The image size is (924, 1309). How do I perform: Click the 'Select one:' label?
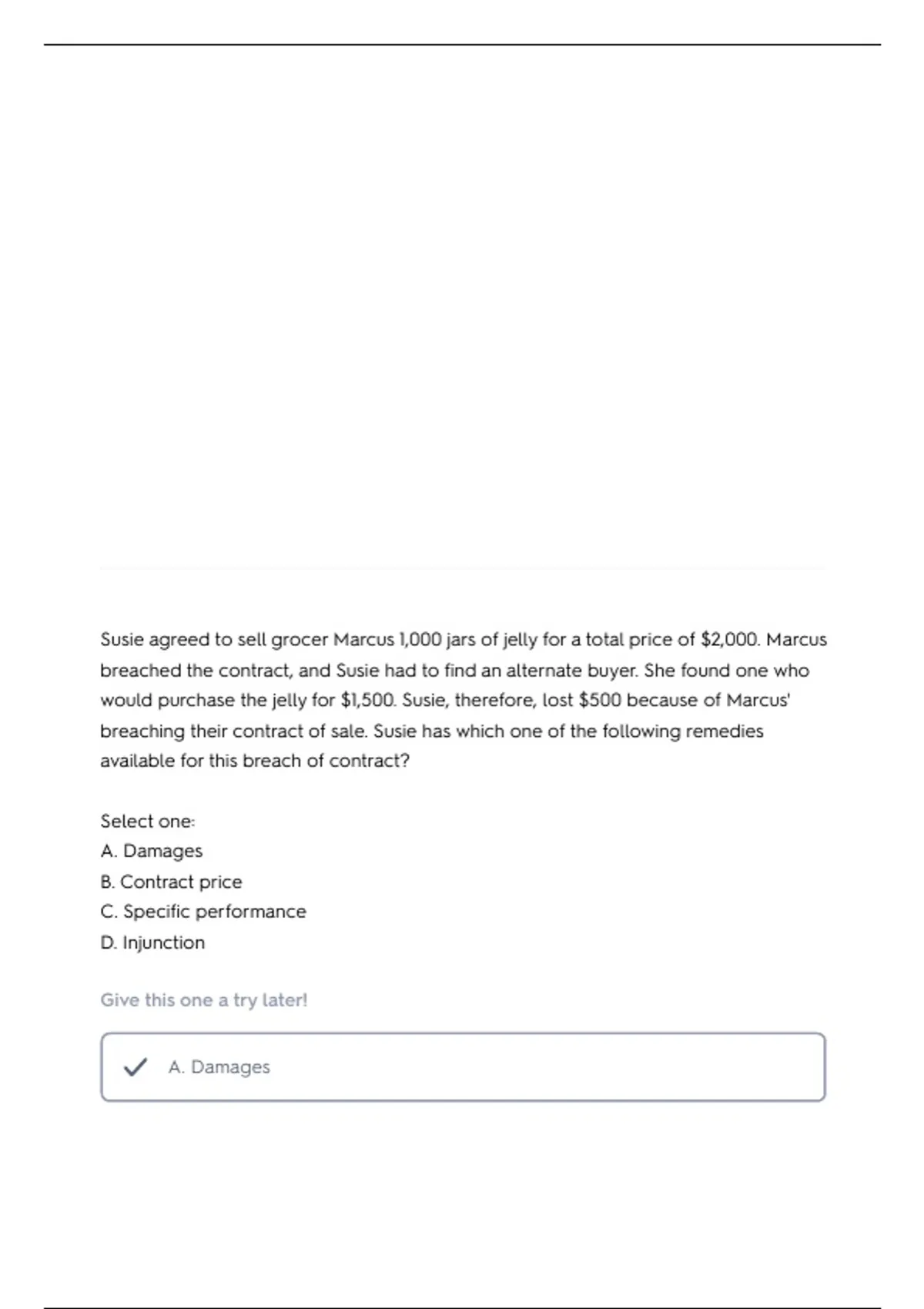pyautogui.click(x=148, y=821)
